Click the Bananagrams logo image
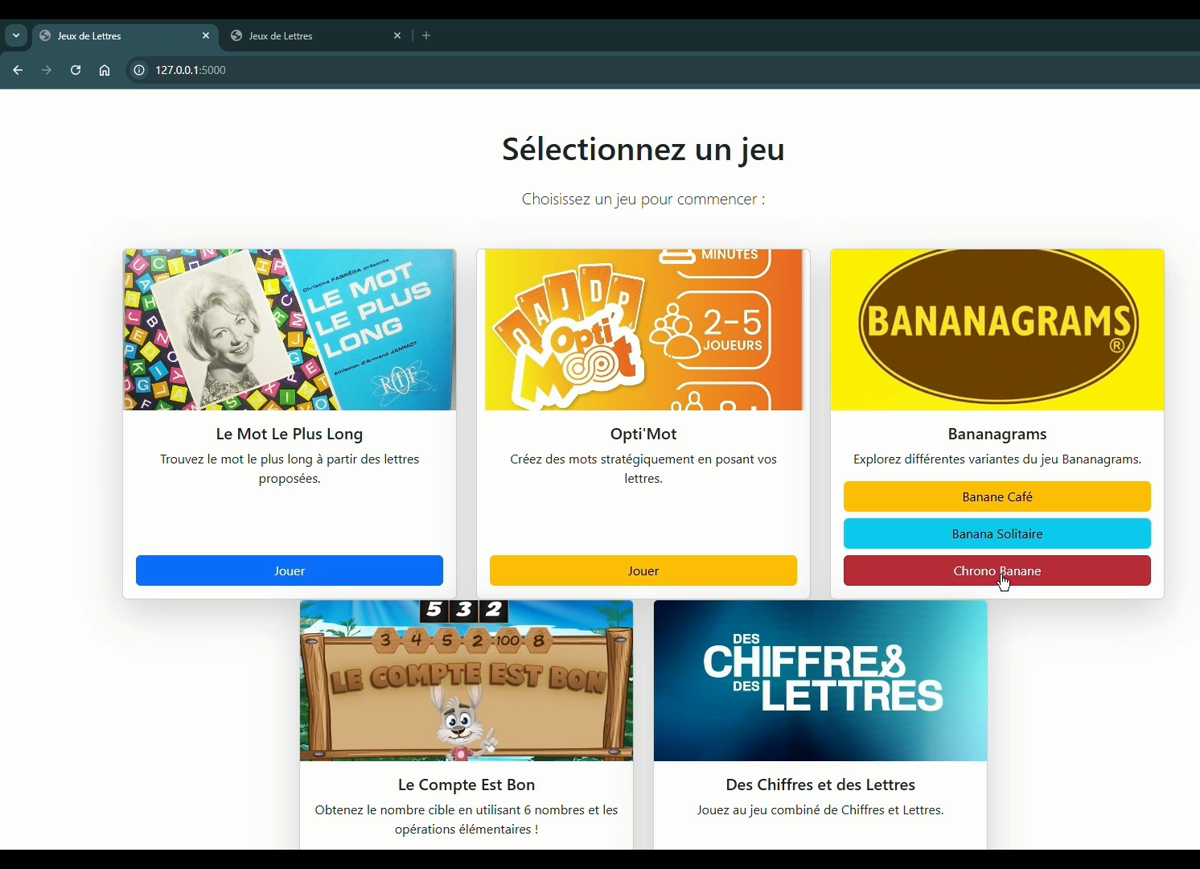Screen dimensions: 1200x869 997,330
